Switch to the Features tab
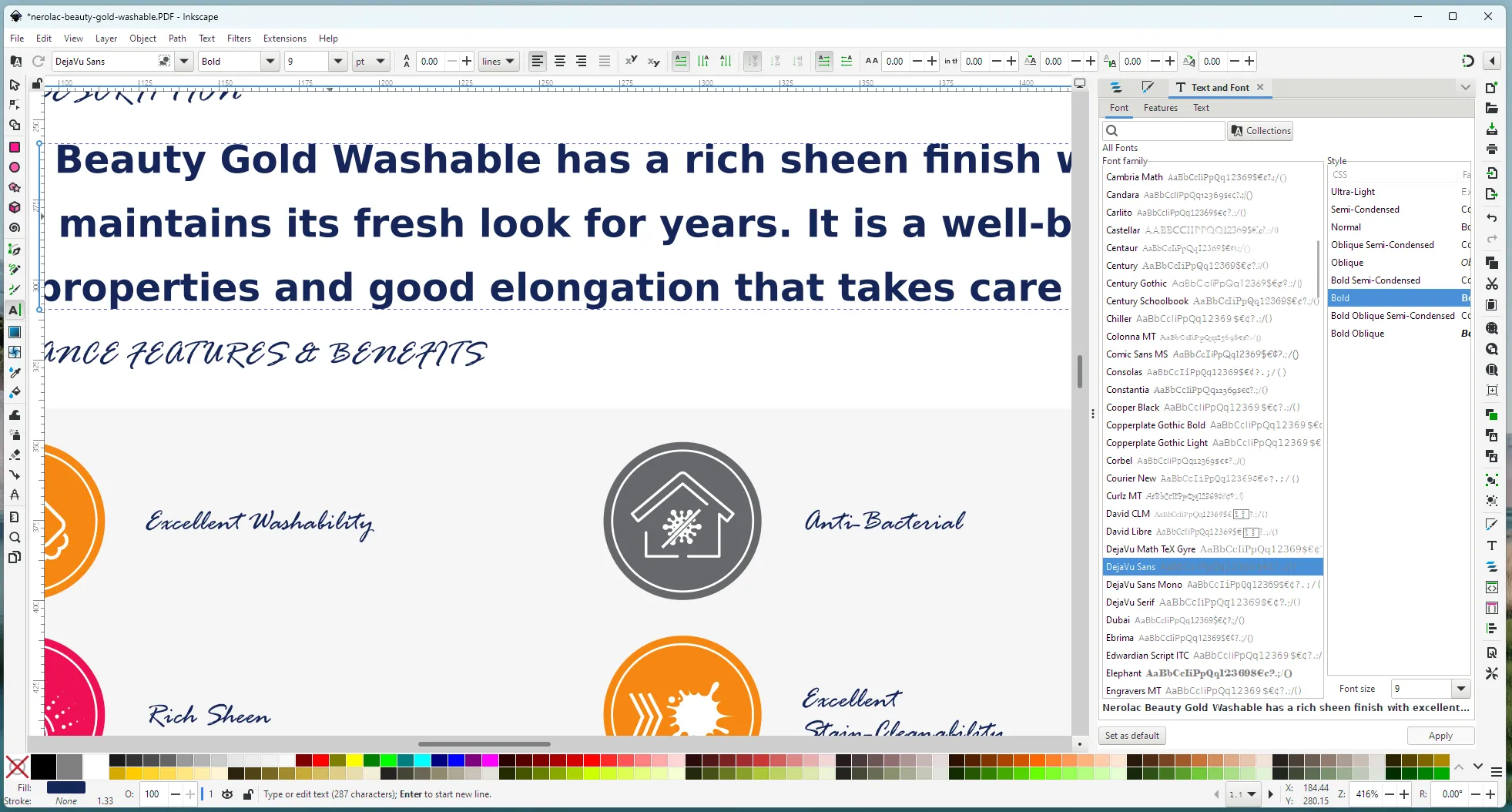Viewport: 1512px width, 812px height. 1160,108
